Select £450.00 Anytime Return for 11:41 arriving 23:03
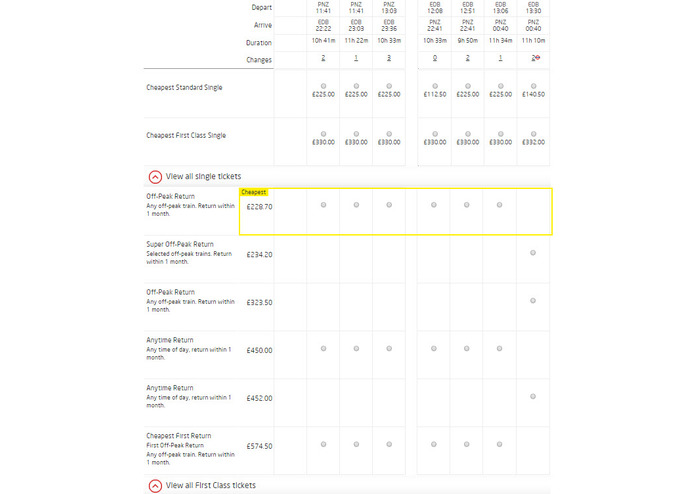The image size is (695, 494). 356,348
